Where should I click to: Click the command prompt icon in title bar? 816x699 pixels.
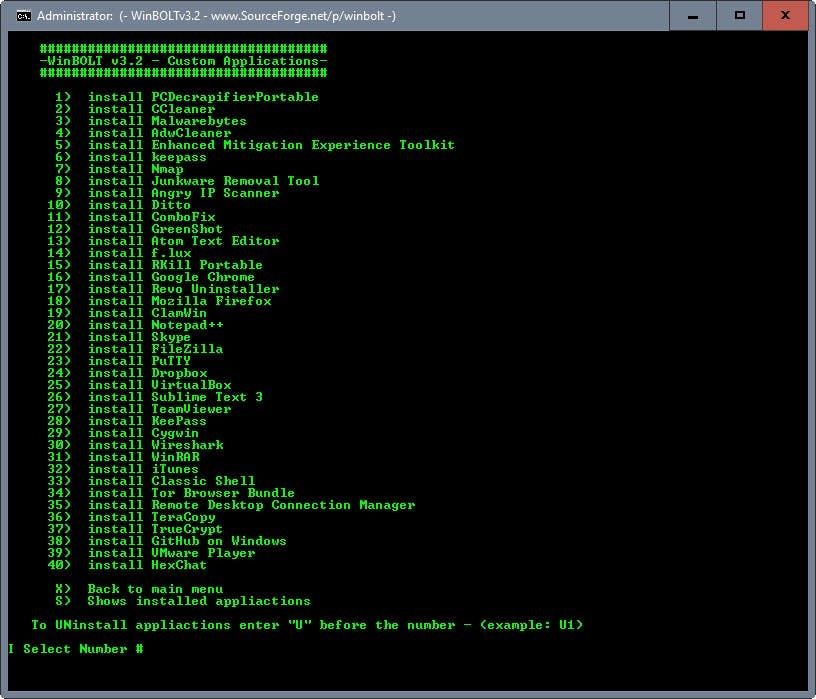23,16
